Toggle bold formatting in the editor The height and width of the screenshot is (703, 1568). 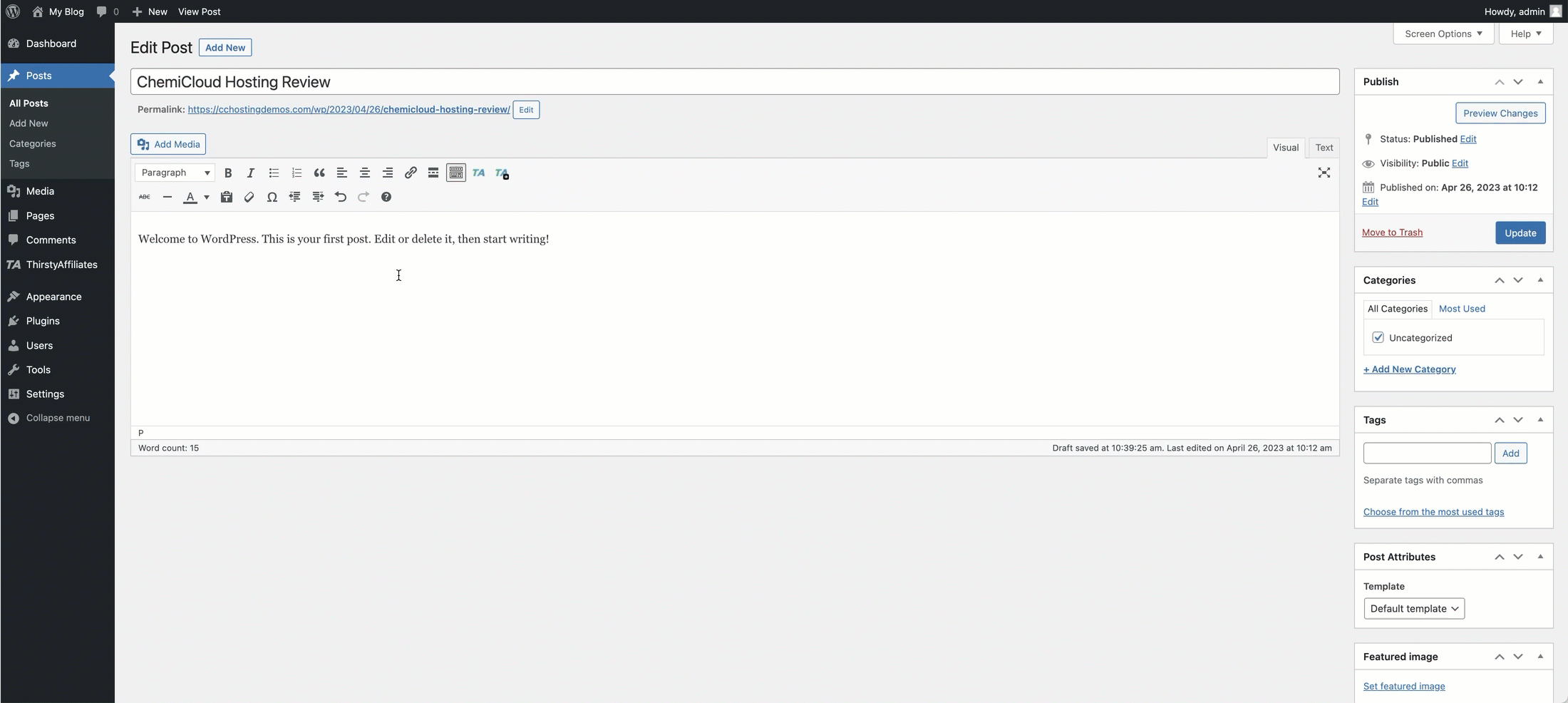(x=228, y=173)
